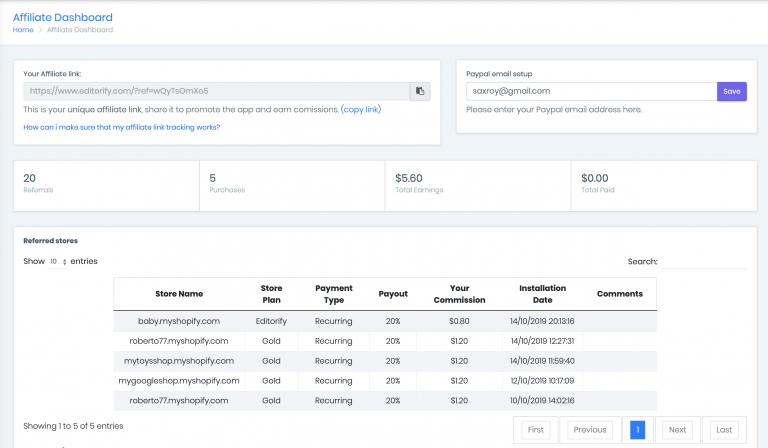768x448 pixels.
Task: Click date 12/10/2019 10:17:09
Action: point(542,380)
